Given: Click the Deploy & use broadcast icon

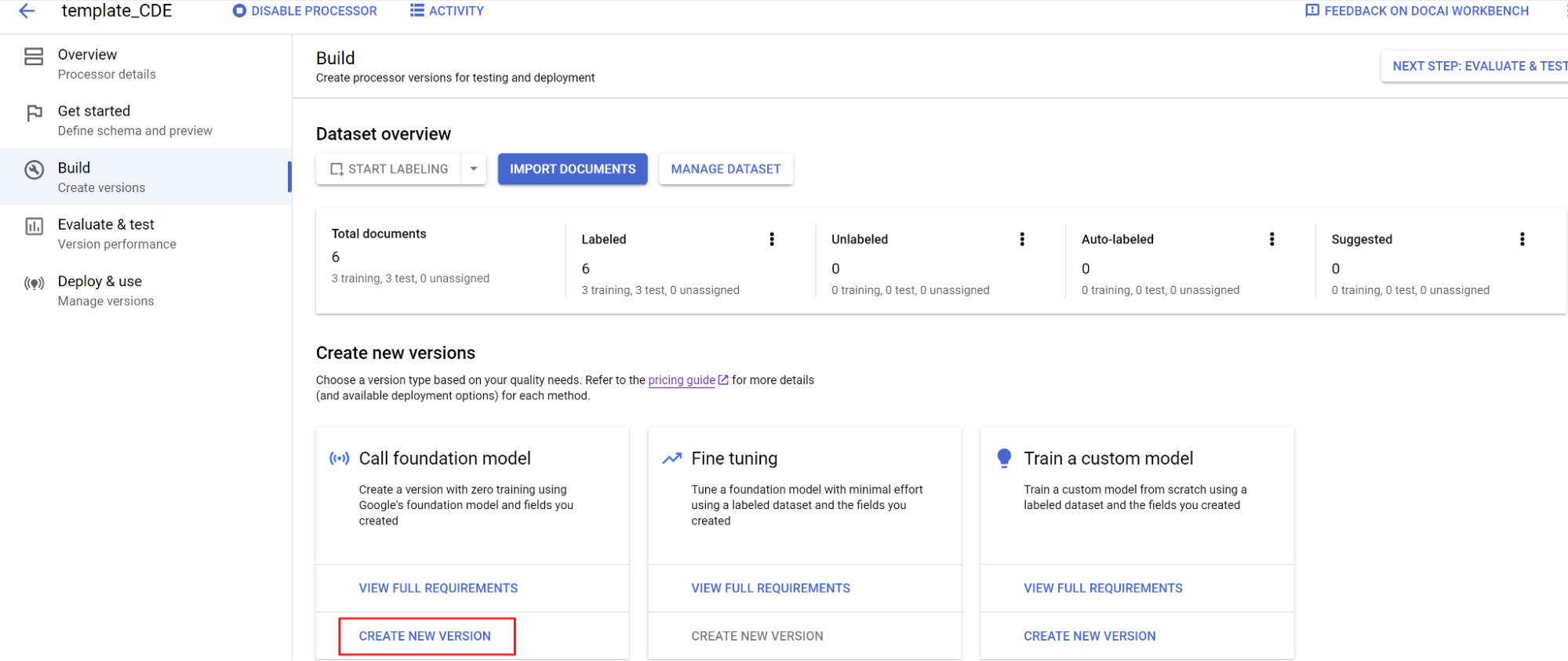Looking at the screenshot, I should [34, 283].
